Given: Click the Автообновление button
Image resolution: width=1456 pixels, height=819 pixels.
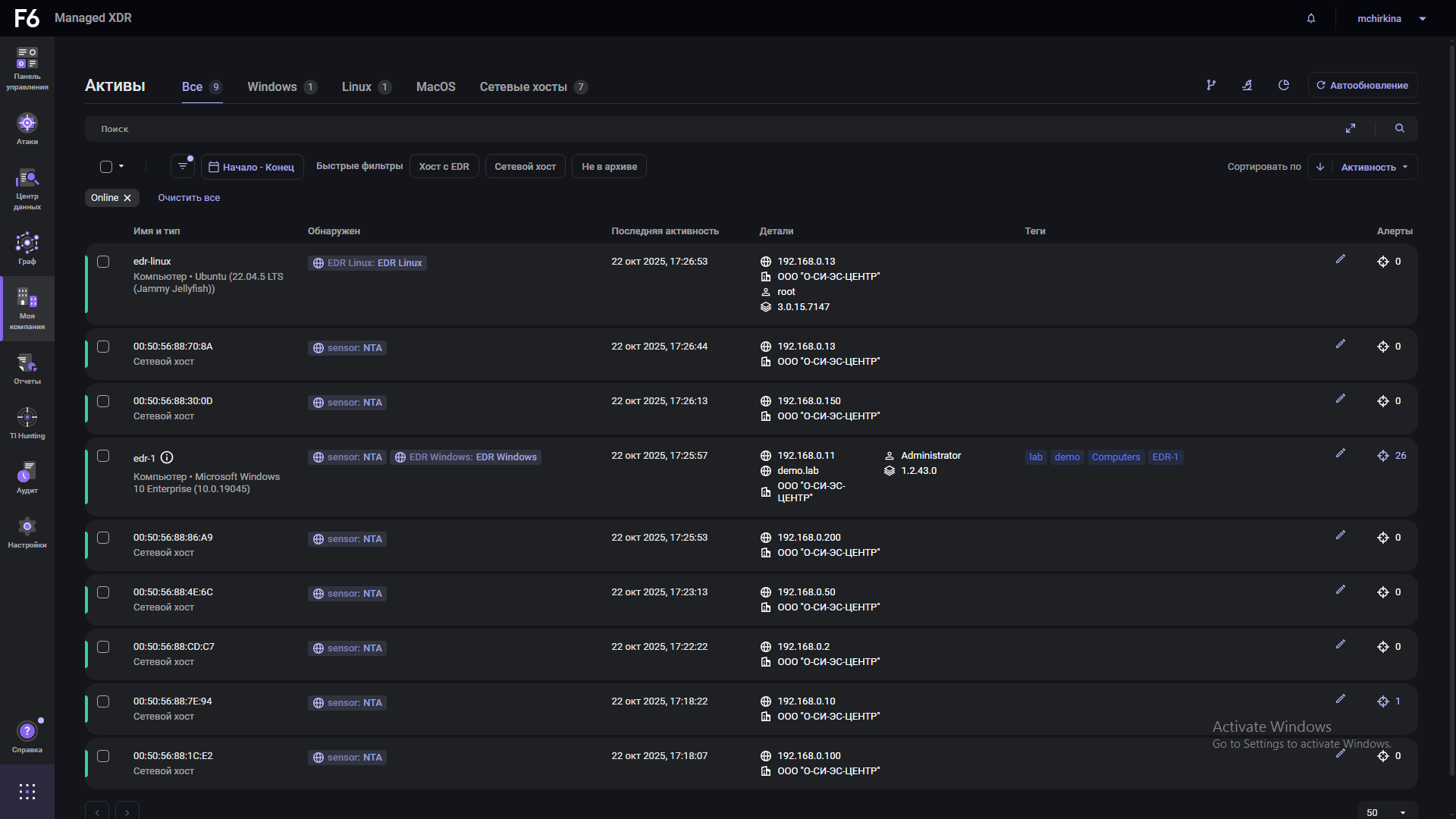Looking at the screenshot, I should (1362, 86).
